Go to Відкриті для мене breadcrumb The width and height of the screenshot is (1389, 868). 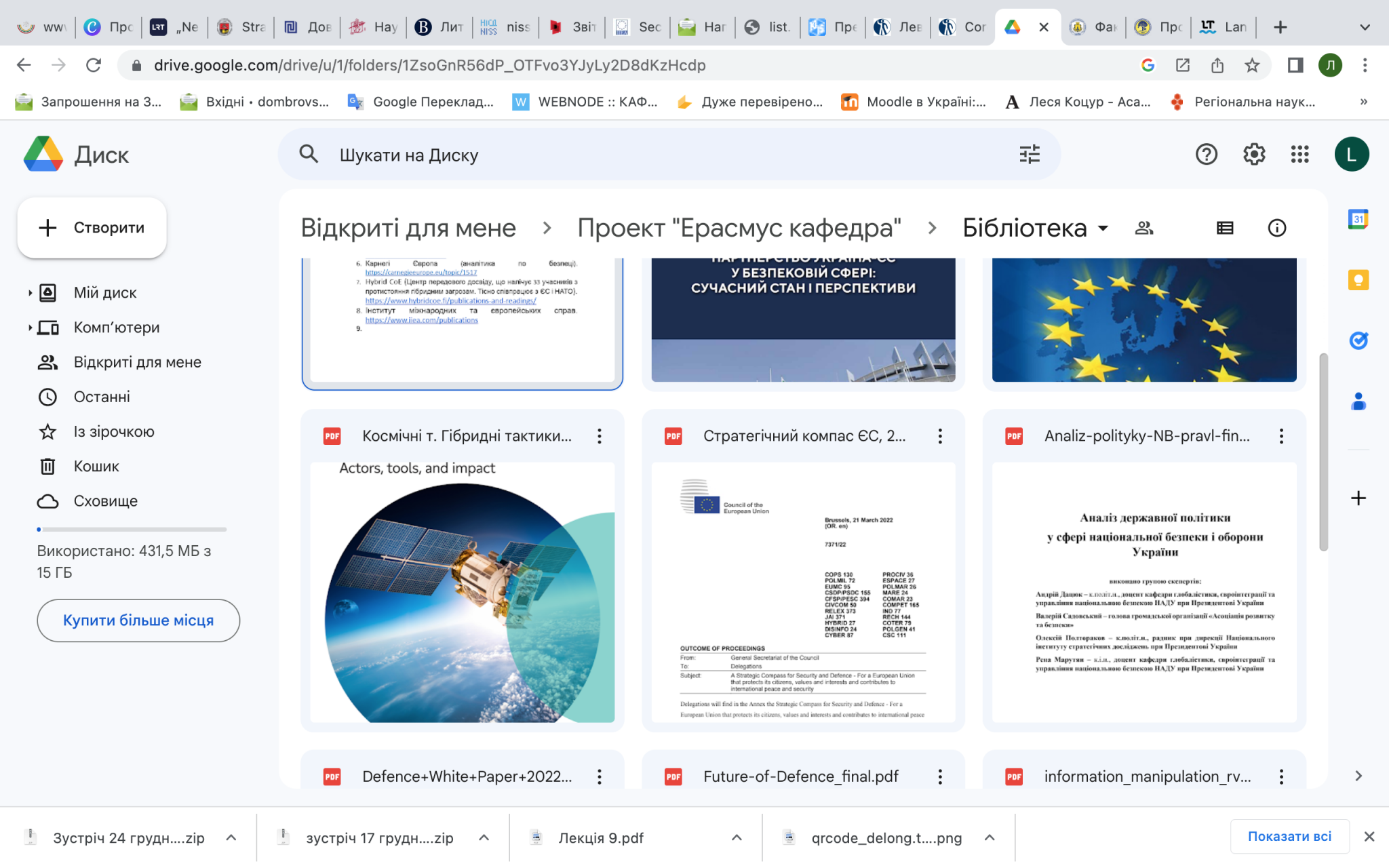408,228
